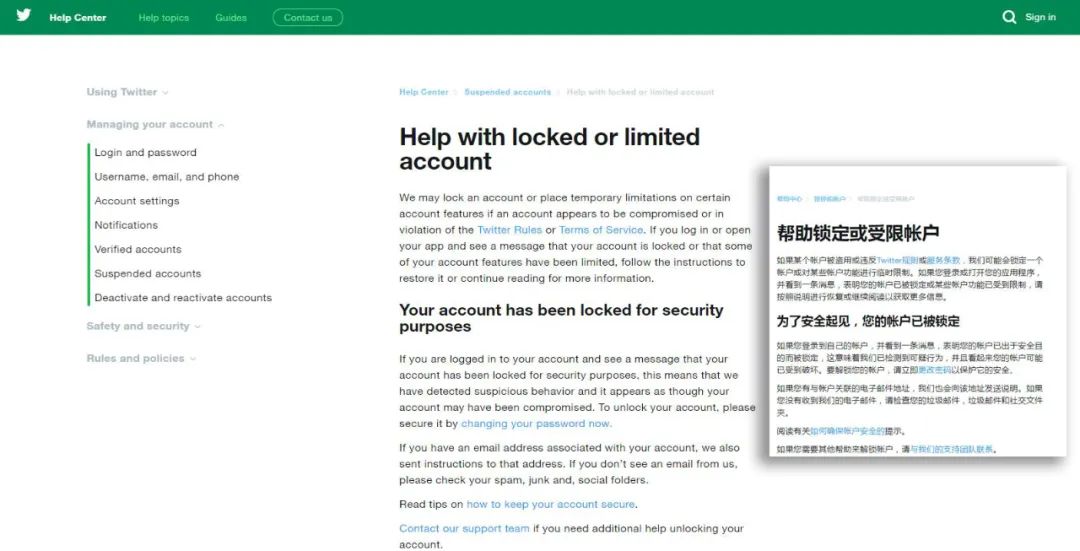Open the Twitter Rules link
This screenshot has height=551, width=1080.
pos(509,230)
